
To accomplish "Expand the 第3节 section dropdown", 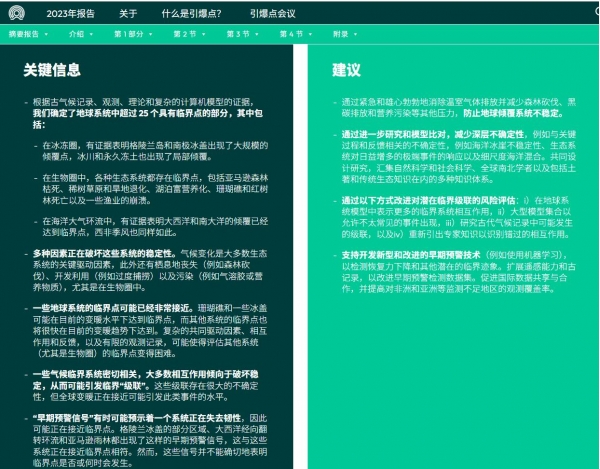I will [240, 33].
